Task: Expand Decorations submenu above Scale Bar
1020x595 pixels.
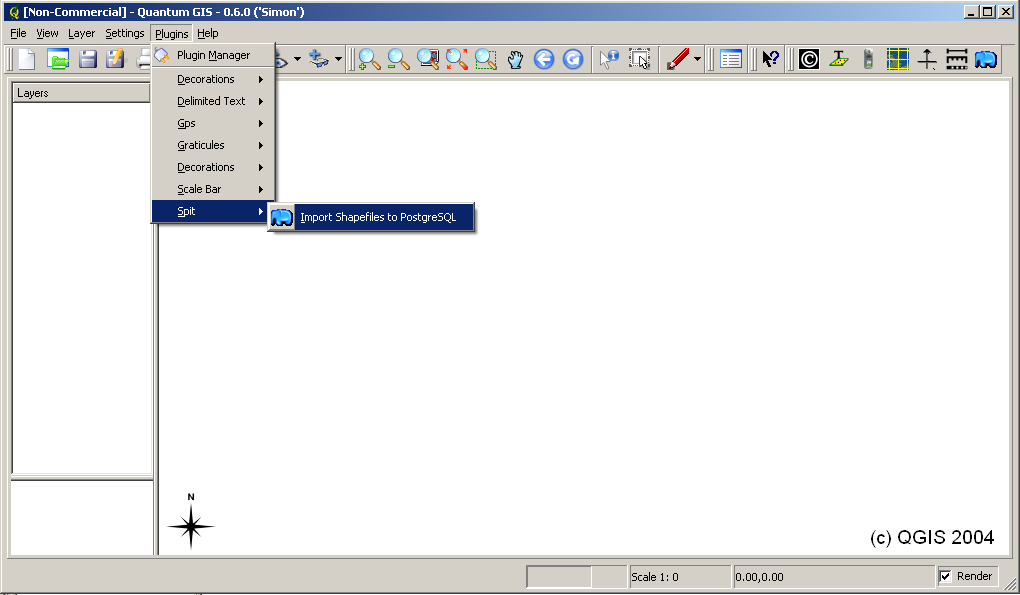Action: pos(213,167)
